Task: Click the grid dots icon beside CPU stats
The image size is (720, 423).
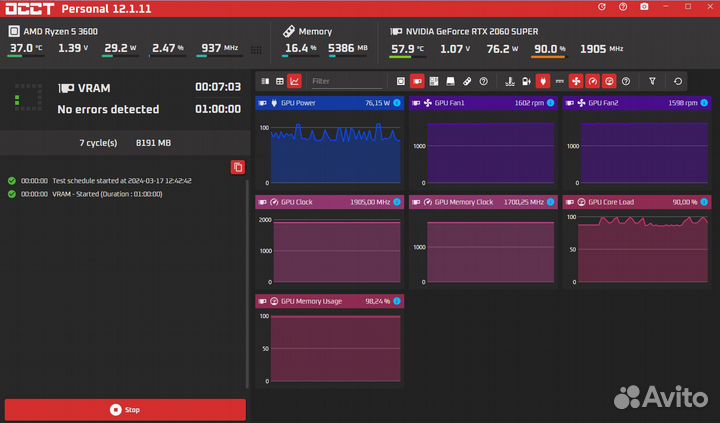Action: coord(256,50)
